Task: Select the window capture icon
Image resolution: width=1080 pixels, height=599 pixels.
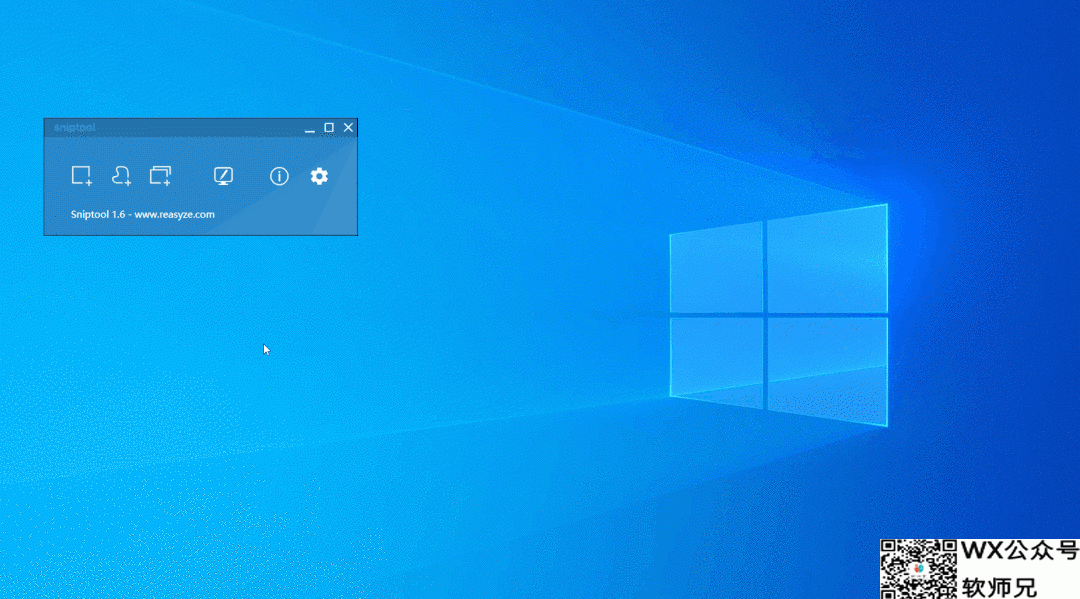Action: pyautogui.click(x=160, y=176)
